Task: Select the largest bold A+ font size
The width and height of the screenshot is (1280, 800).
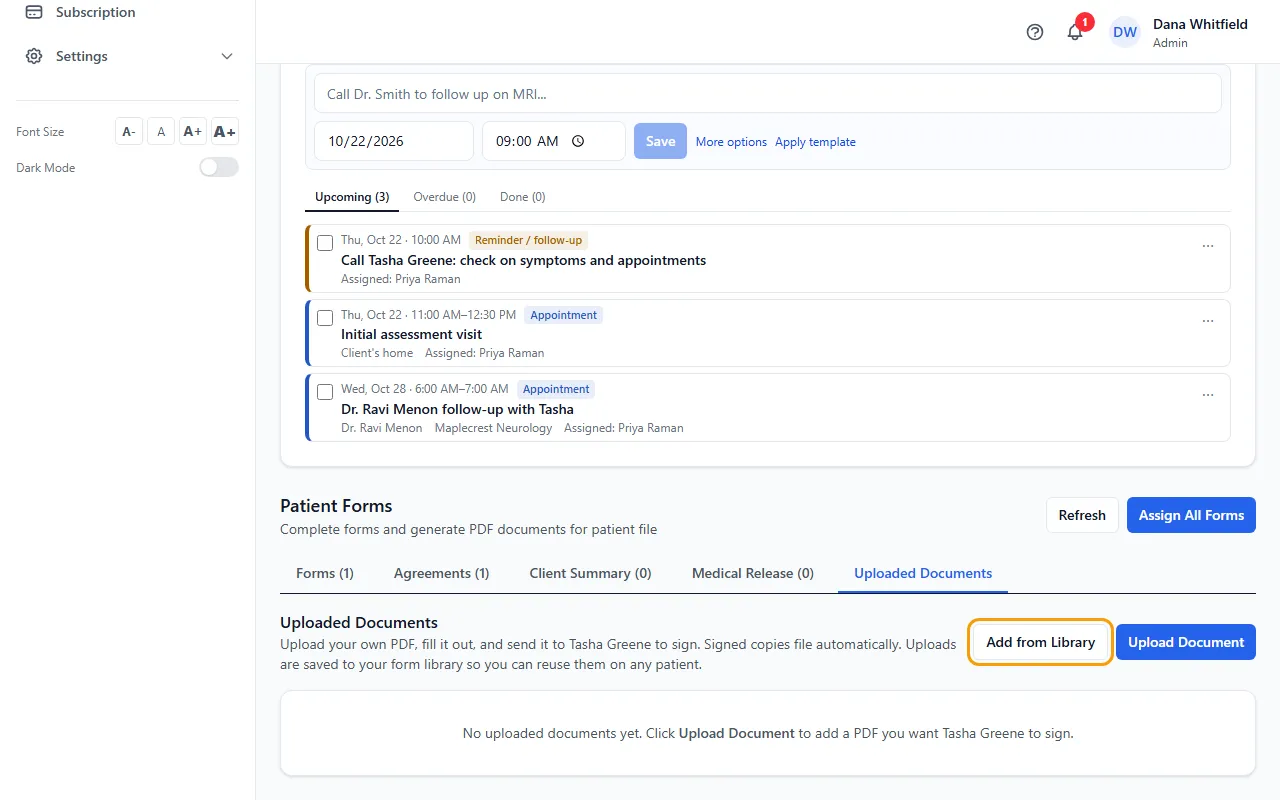Action: click(x=225, y=131)
